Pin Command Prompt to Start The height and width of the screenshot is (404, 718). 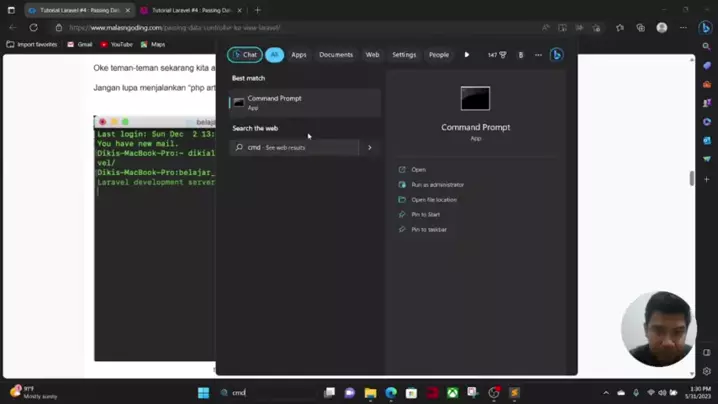[x=425, y=215]
